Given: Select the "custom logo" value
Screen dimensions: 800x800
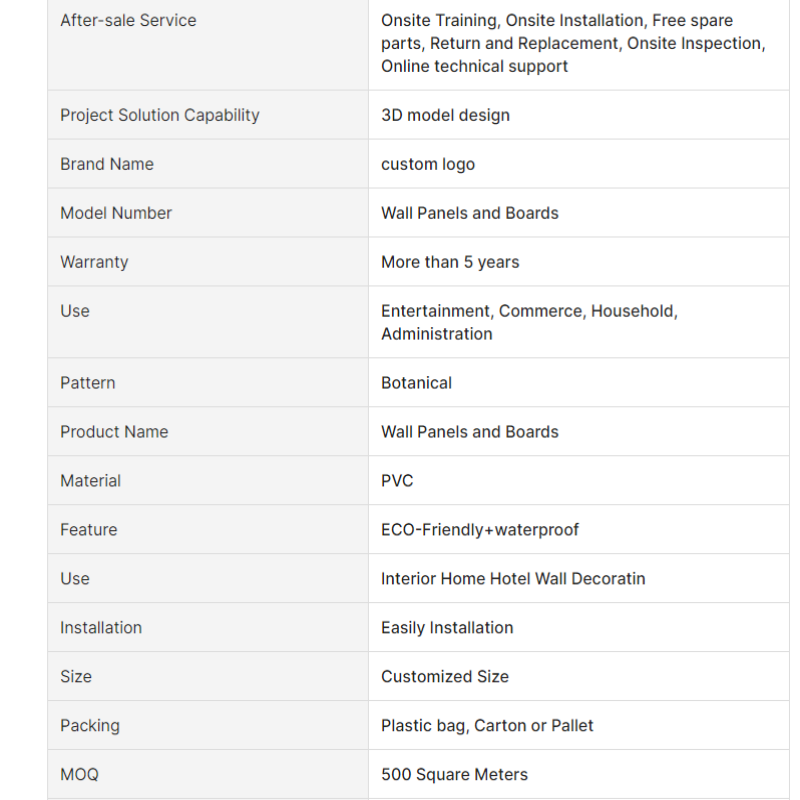Looking at the screenshot, I should point(428,164).
